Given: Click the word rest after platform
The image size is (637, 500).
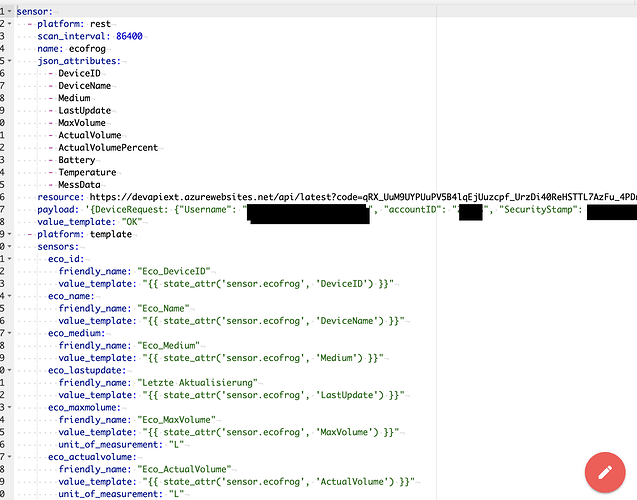Looking at the screenshot, I should click(x=100, y=24).
